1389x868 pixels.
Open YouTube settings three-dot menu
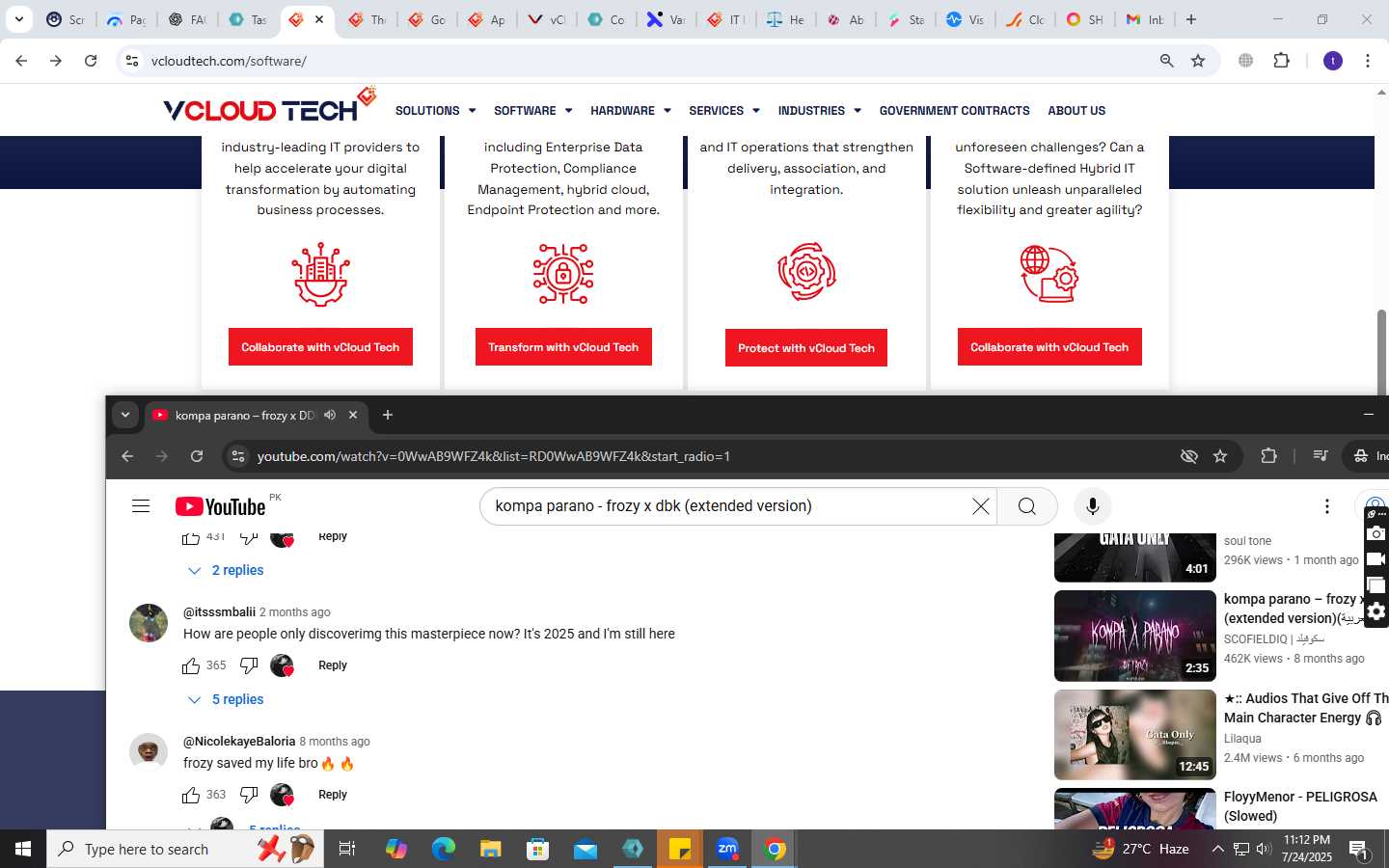1326,506
